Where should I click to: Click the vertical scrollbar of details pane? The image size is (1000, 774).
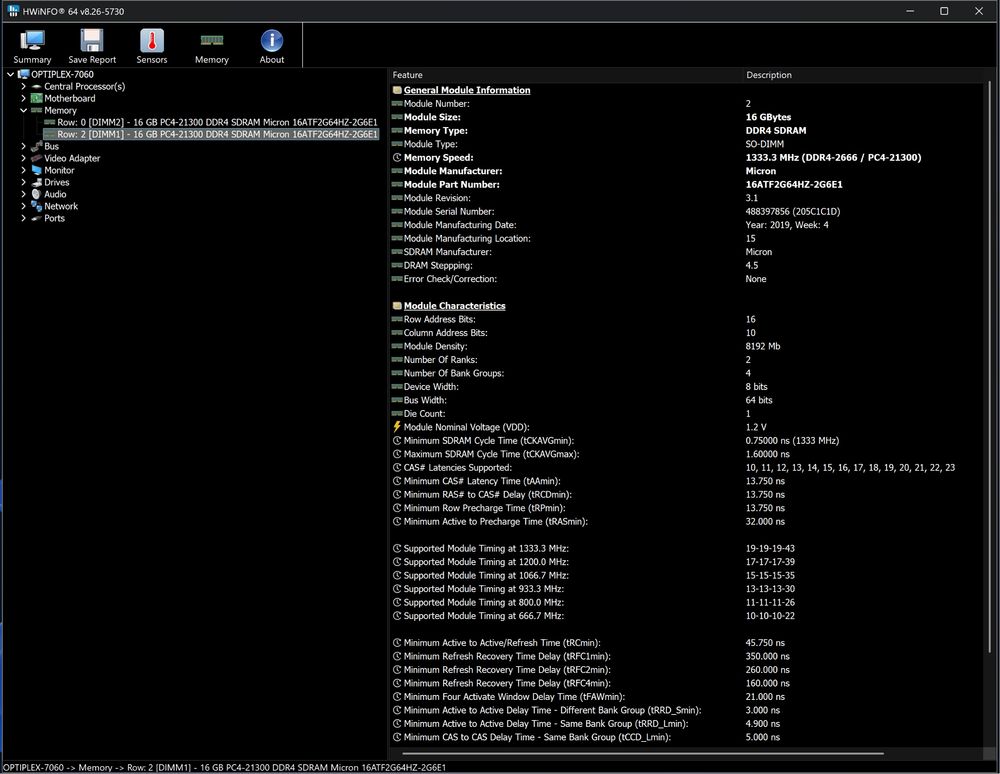(989, 367)
